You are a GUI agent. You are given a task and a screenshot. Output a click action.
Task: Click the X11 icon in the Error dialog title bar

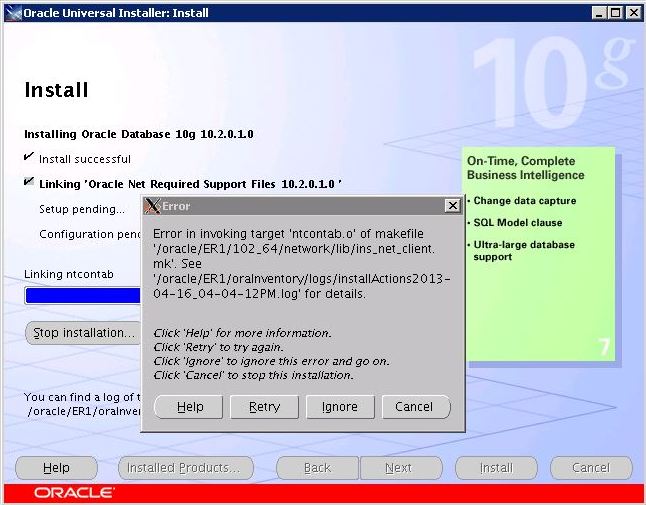pos(152,206)
